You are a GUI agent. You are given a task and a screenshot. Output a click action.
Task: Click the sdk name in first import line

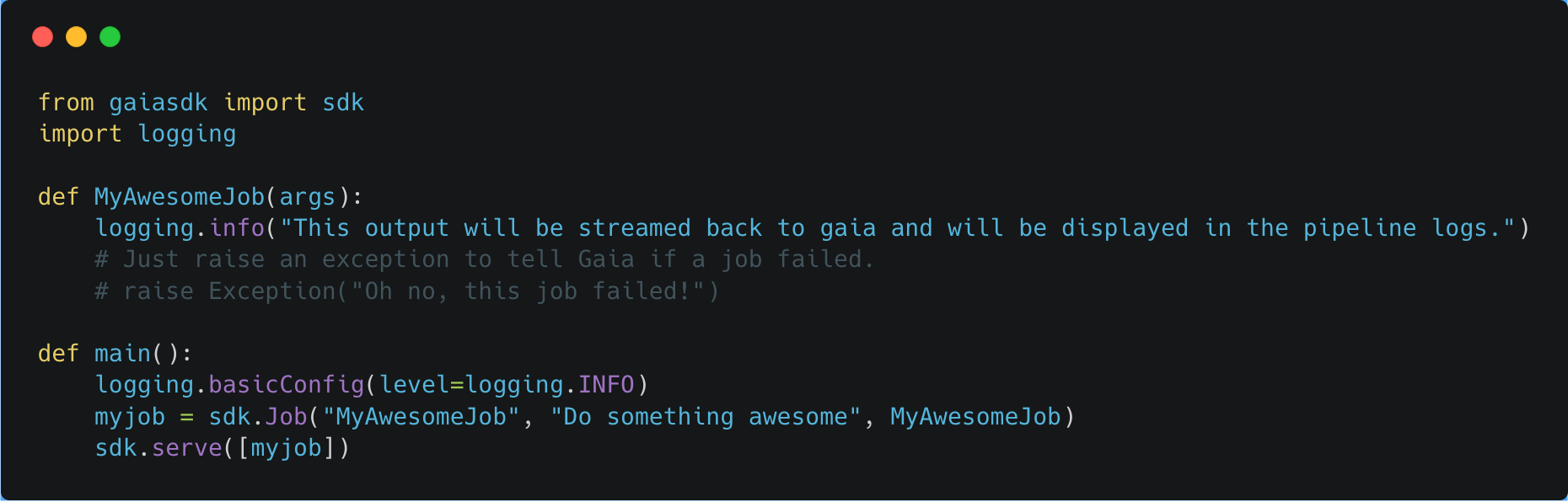point(343,103)
